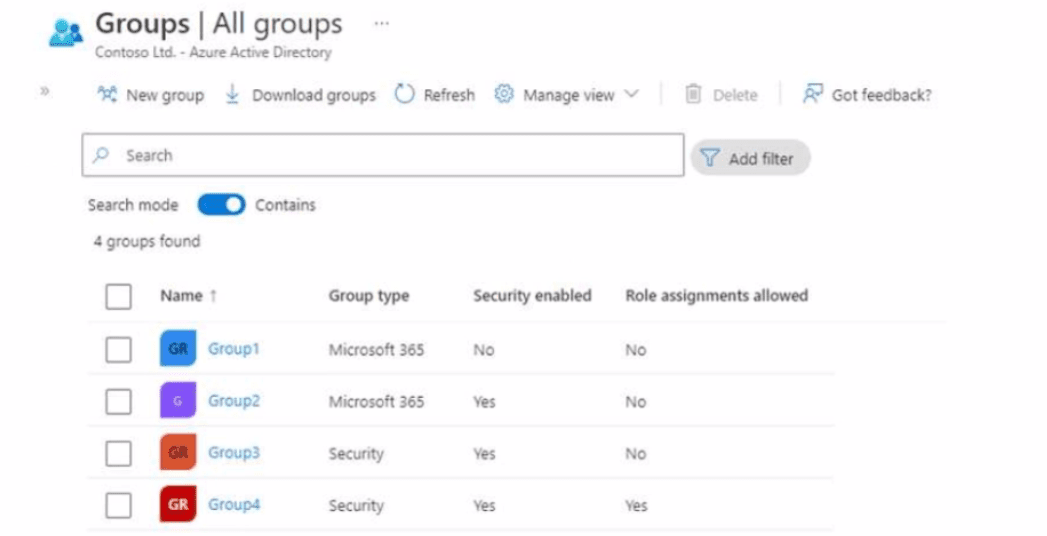Click the Refresh icon
Screen dimensions: 1047x536
coord(404,95)
